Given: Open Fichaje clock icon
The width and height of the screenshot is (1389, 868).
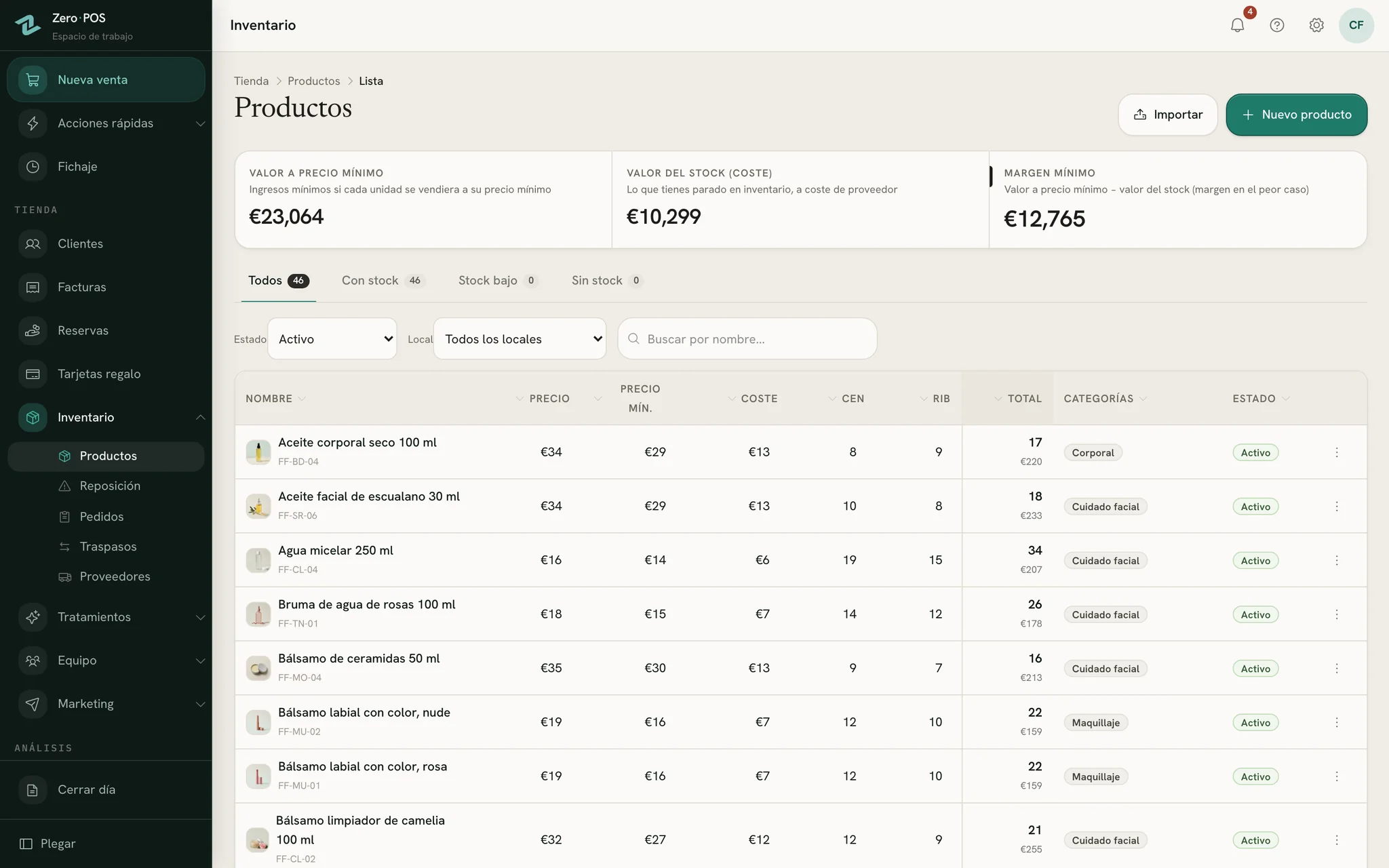Looking at the screenshot, I should point(33,167).
